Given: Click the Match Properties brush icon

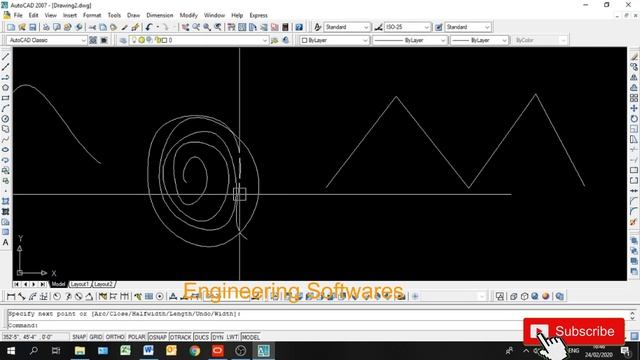Looking at the screenshot, I should (124, 27).
